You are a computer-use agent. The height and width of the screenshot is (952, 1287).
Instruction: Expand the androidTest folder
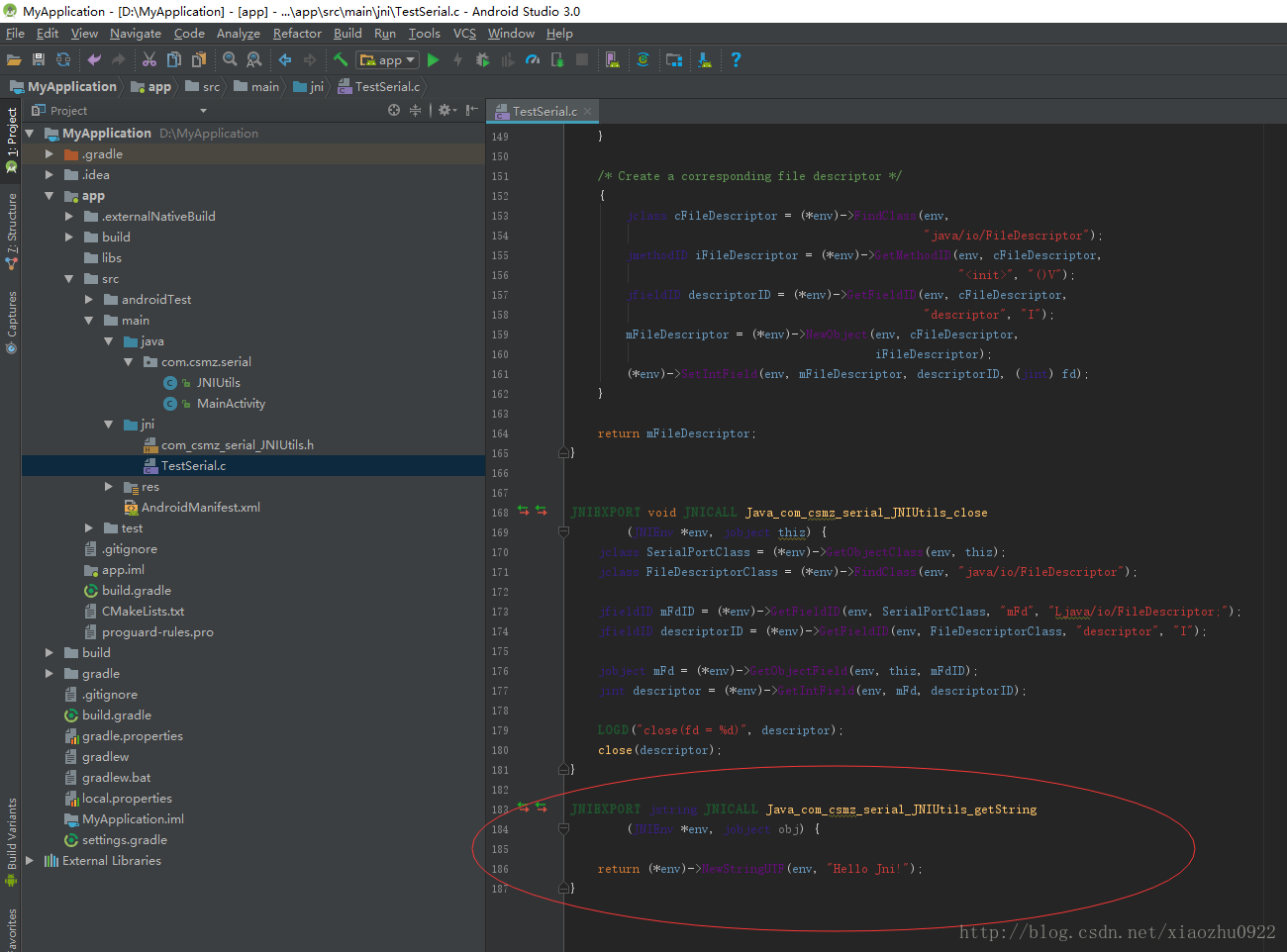(x=89, y=300)
